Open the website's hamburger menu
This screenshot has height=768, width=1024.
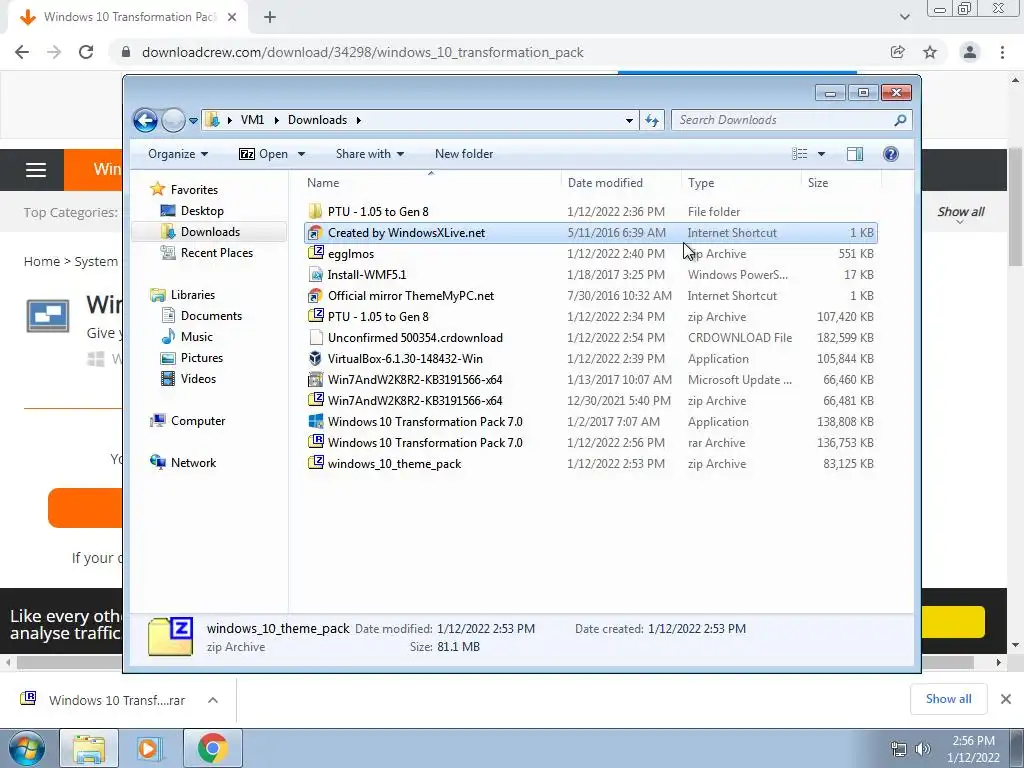[36, 170]
